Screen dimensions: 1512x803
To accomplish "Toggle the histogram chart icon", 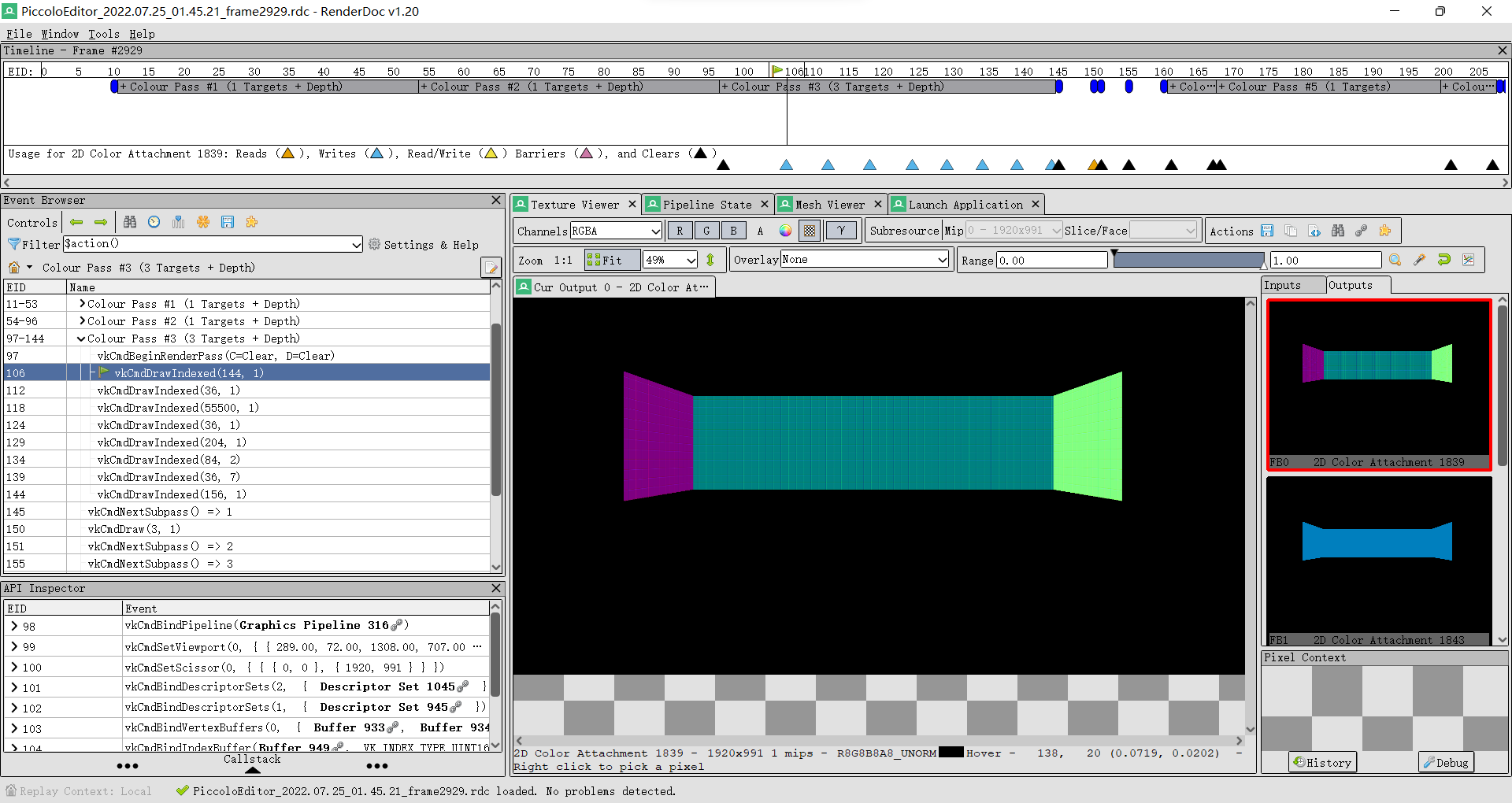I will pos(1469,260).
